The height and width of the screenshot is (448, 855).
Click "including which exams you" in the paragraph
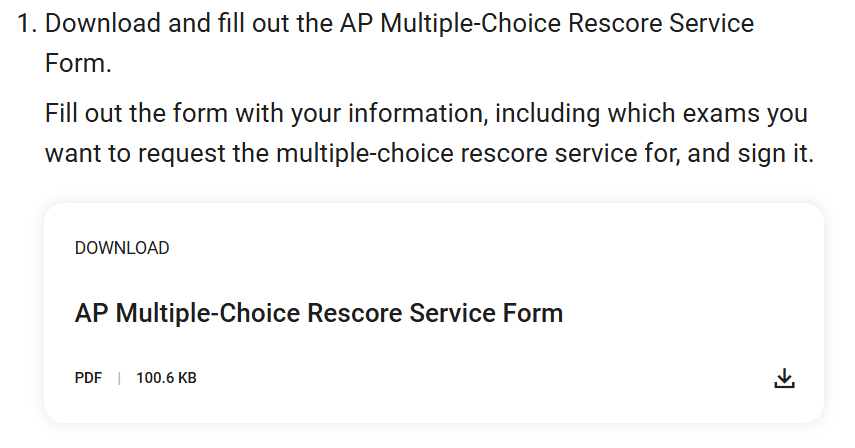(x=651, y=113)
